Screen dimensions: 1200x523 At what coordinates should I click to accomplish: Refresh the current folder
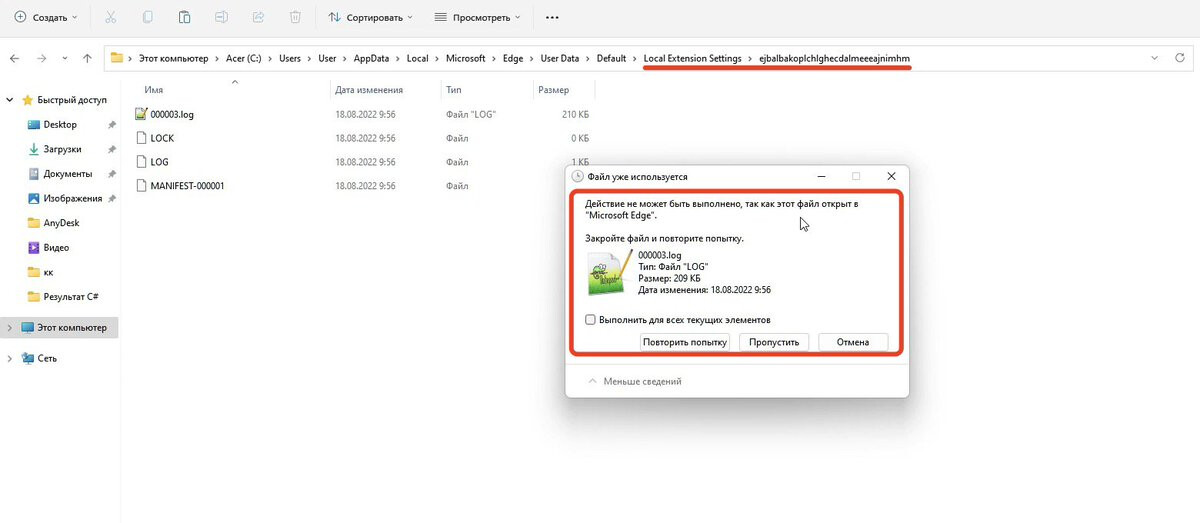[1180, 59]
